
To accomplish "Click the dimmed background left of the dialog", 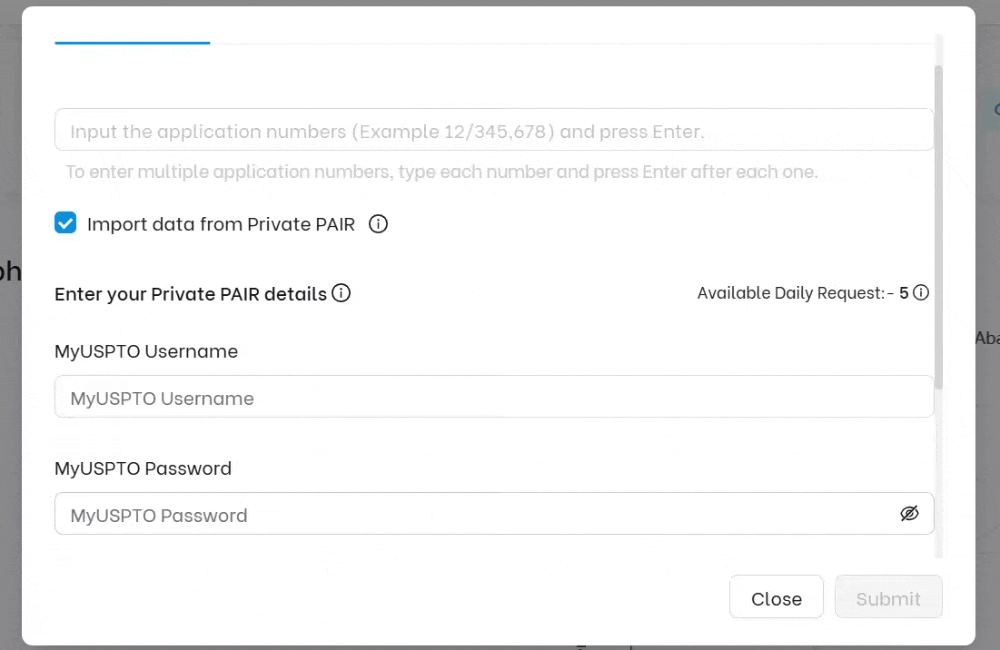I will pos(10,383).
